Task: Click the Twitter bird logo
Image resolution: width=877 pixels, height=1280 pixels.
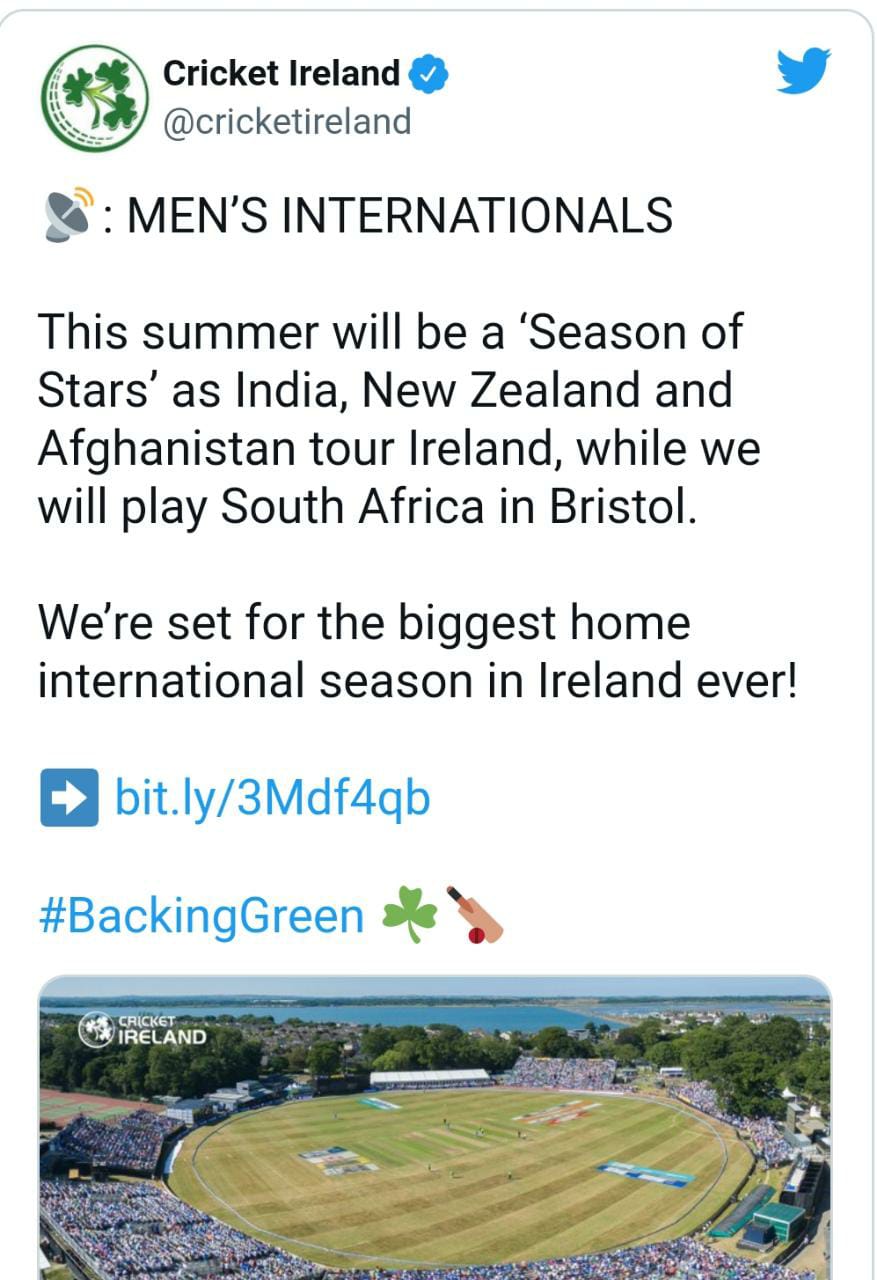Action: (x=804, y=72)
